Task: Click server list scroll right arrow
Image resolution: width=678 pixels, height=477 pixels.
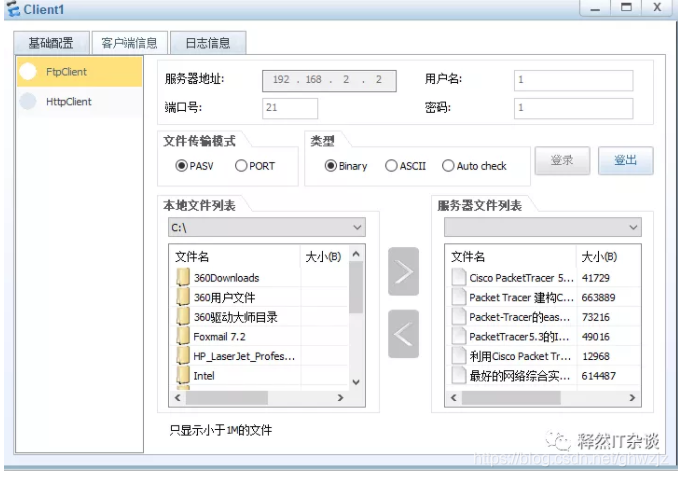Action: point(632,397)
